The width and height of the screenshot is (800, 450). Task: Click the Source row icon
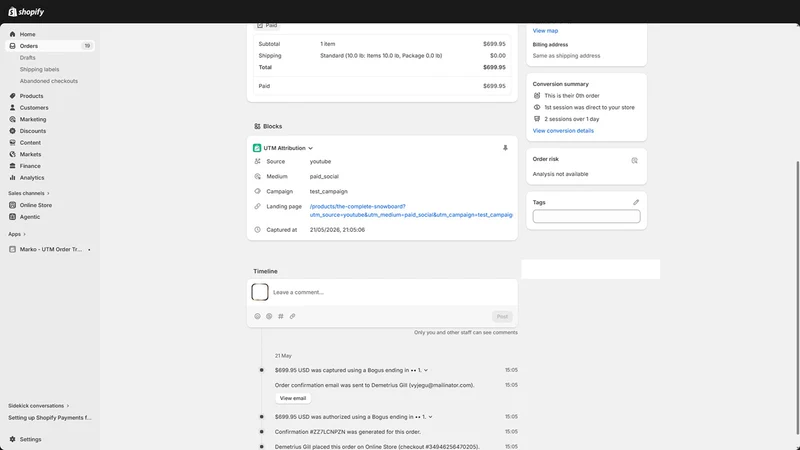(x=257, y=161)
